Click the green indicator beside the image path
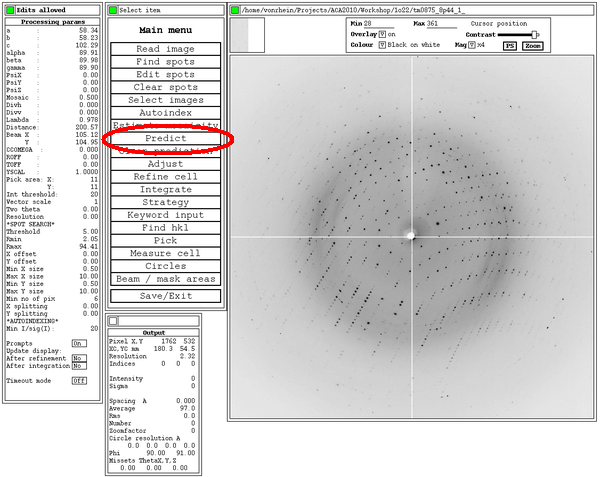 coord(234,10)
